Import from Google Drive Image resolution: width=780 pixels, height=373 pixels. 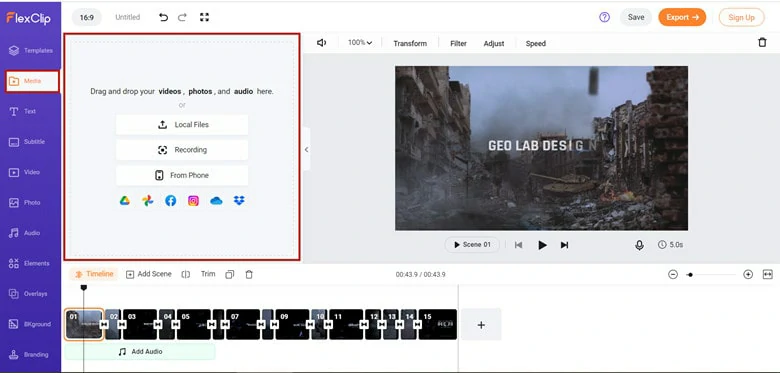125,201
